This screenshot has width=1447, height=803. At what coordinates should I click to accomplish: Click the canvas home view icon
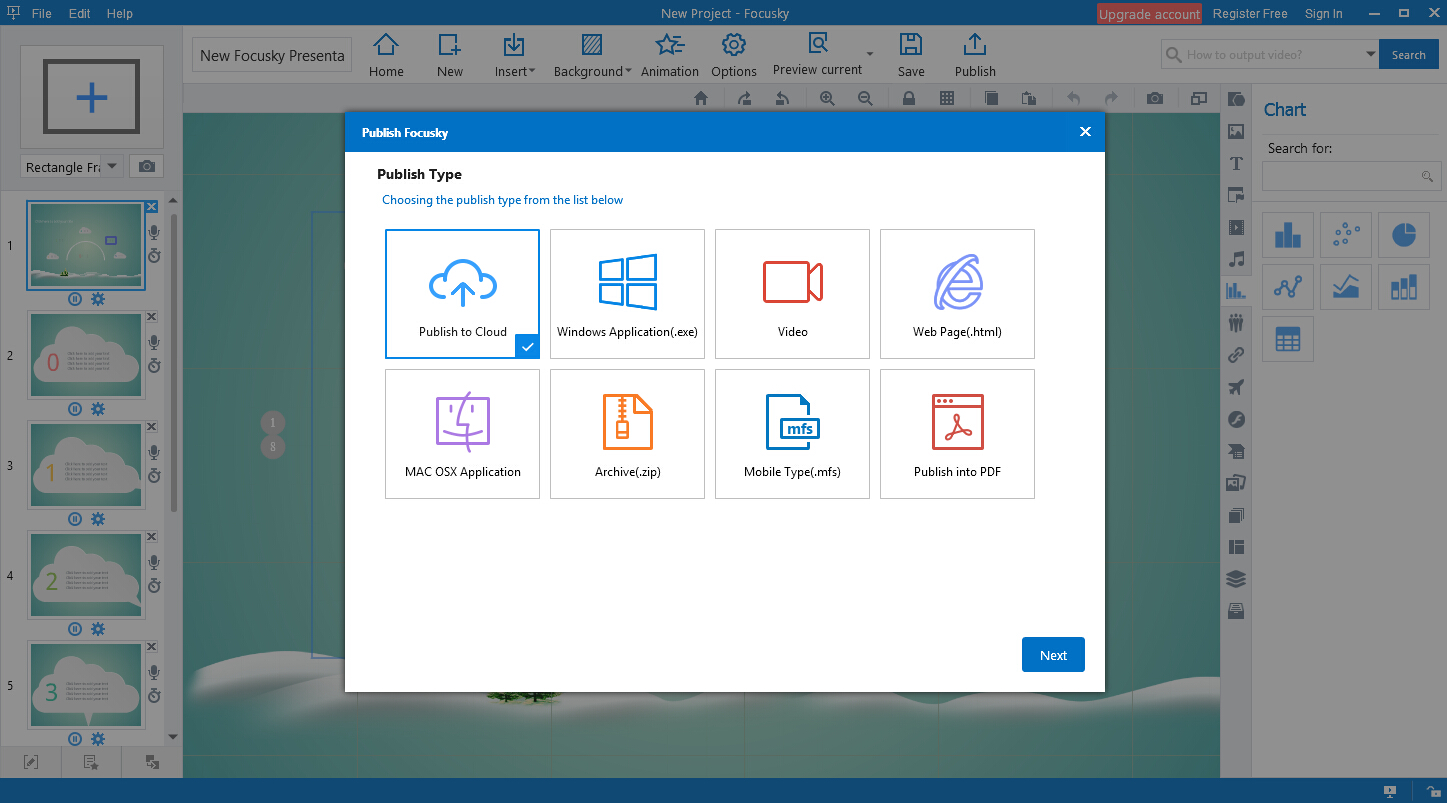click(701, 98)
